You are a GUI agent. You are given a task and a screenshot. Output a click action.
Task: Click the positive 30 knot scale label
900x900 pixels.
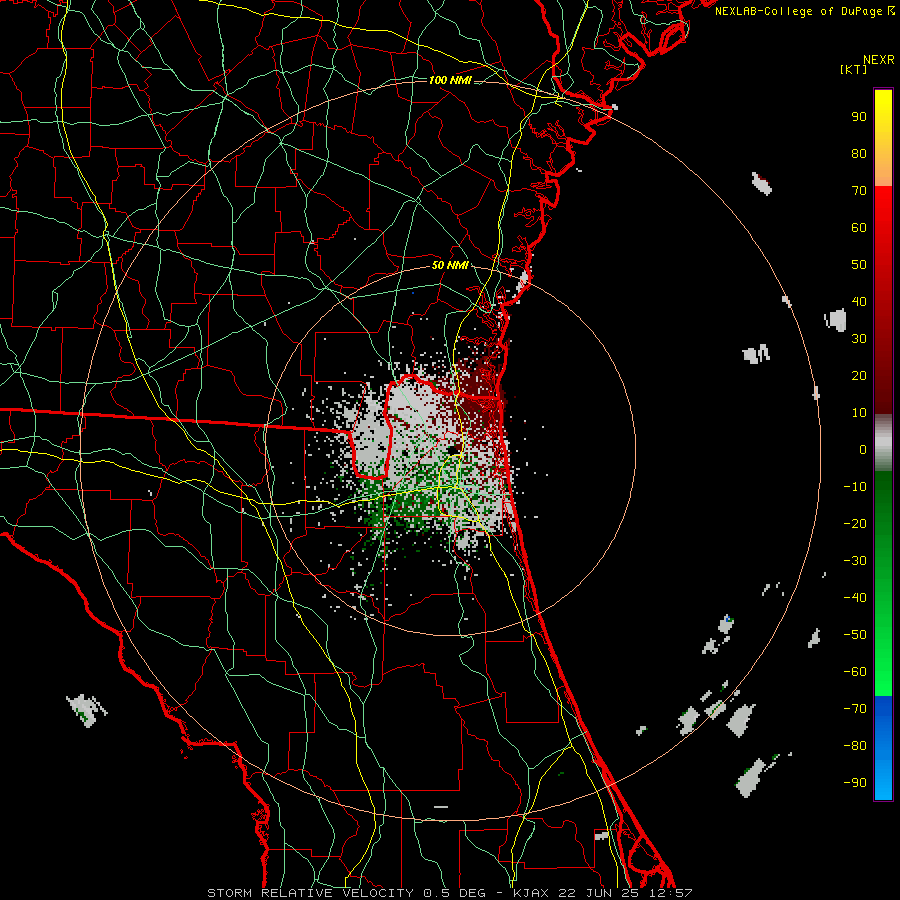click(x=859, y=339)
